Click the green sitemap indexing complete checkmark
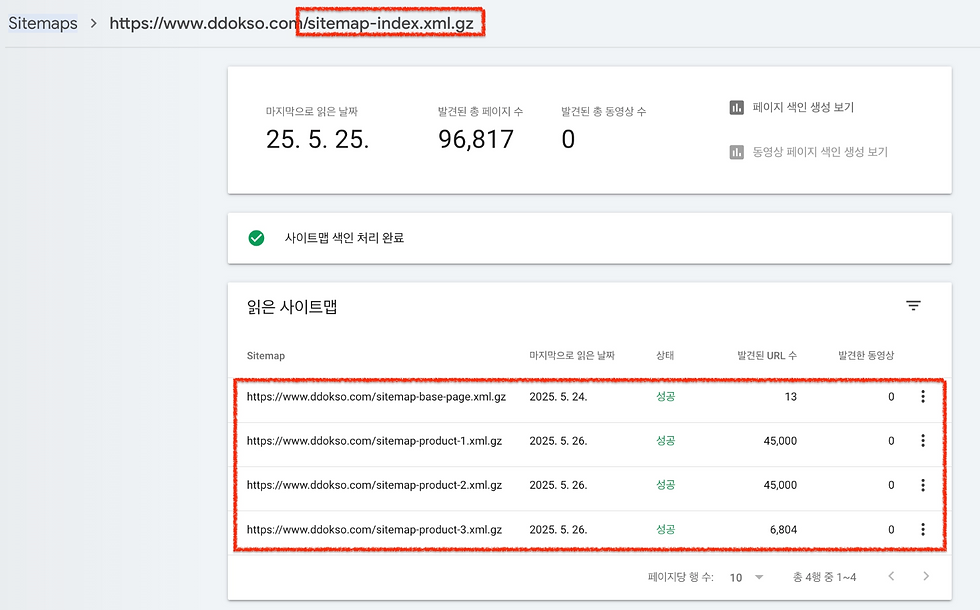The width and height of the screenshot is (980, 610). tap(256, 238)
